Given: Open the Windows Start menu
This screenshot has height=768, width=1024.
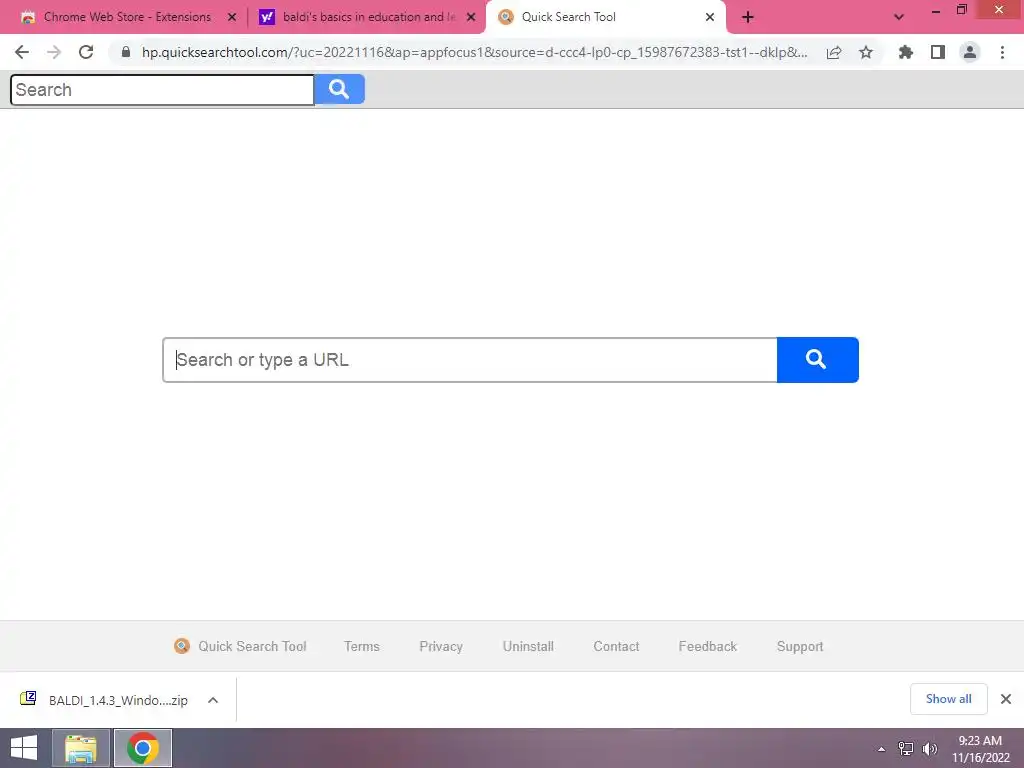Looking at the screenshot, I should [24, 748].
